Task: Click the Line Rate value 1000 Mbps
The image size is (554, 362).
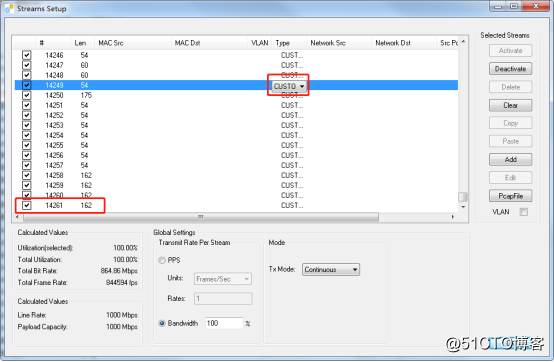Action: pos(122,315)
